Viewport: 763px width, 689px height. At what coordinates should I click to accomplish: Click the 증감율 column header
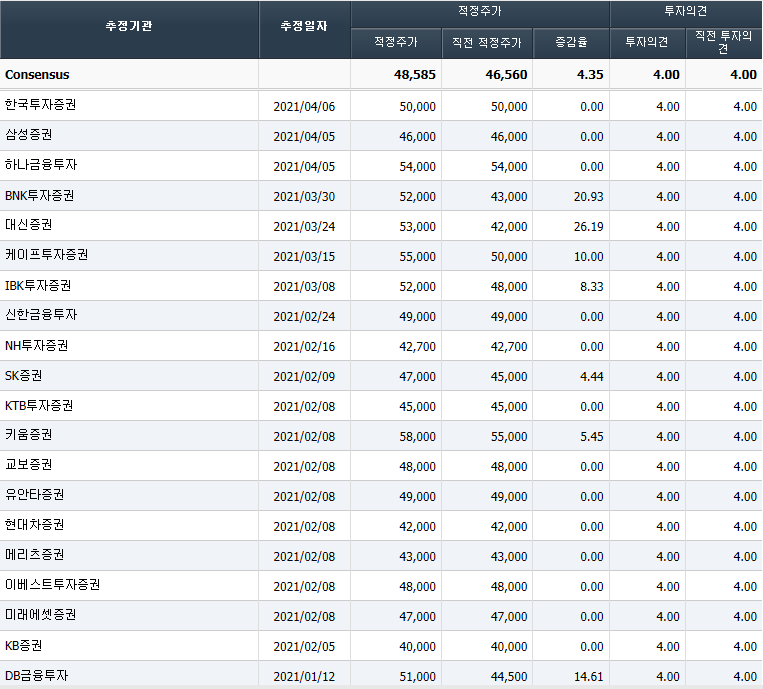tap(571, 42)
